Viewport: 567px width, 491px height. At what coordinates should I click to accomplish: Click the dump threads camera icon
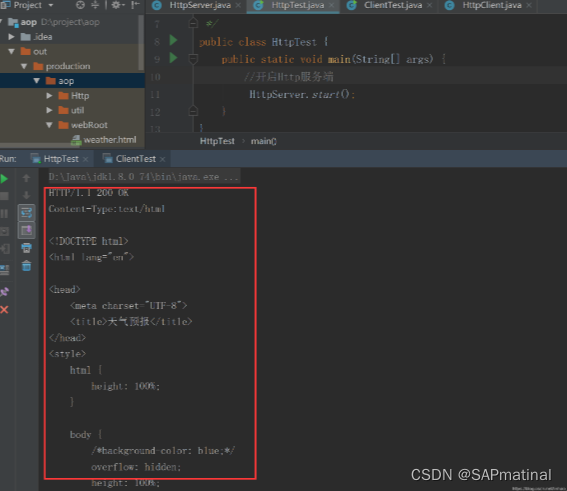tap(4, 231)
